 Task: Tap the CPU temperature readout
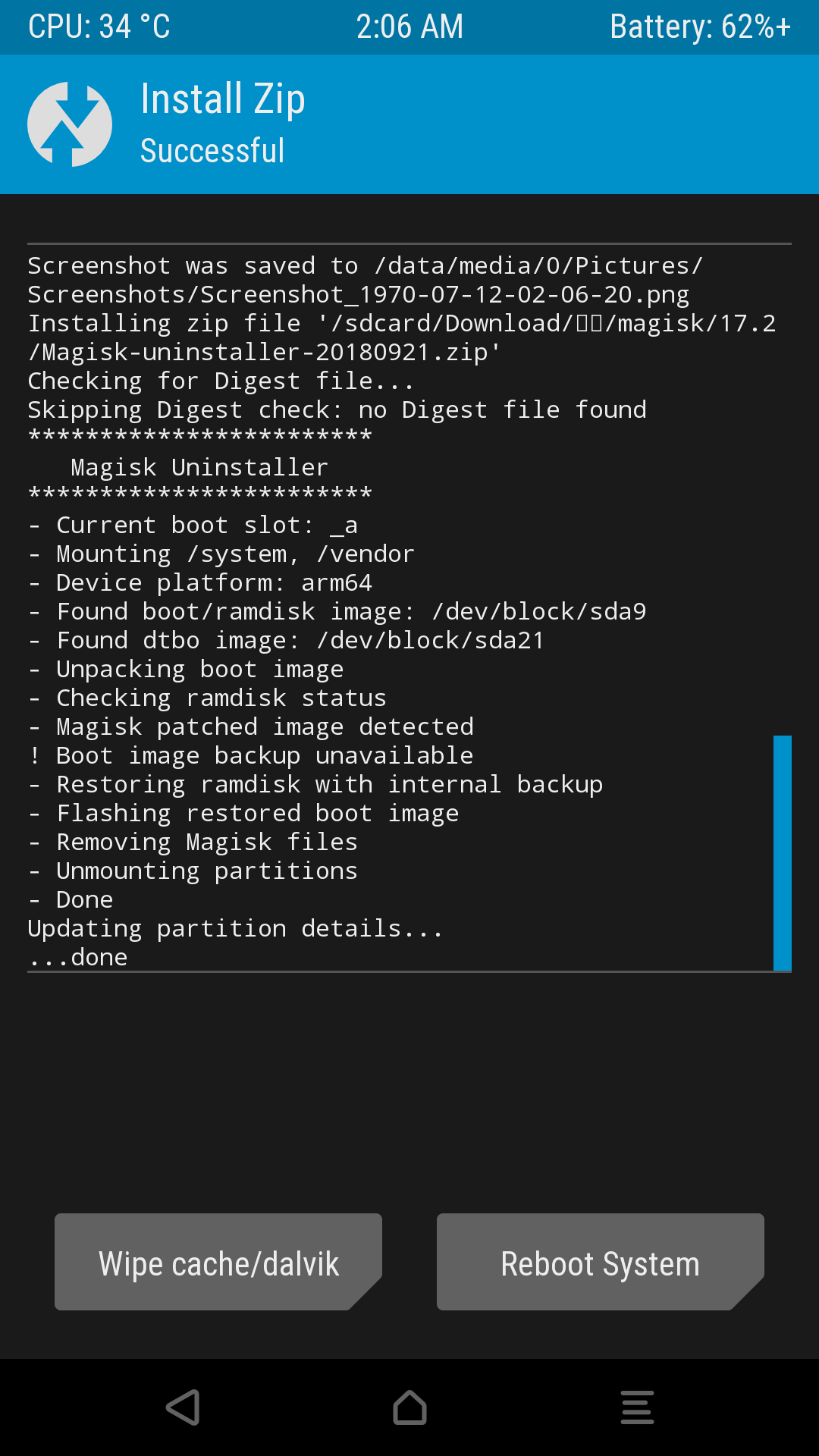coord(99,27)
